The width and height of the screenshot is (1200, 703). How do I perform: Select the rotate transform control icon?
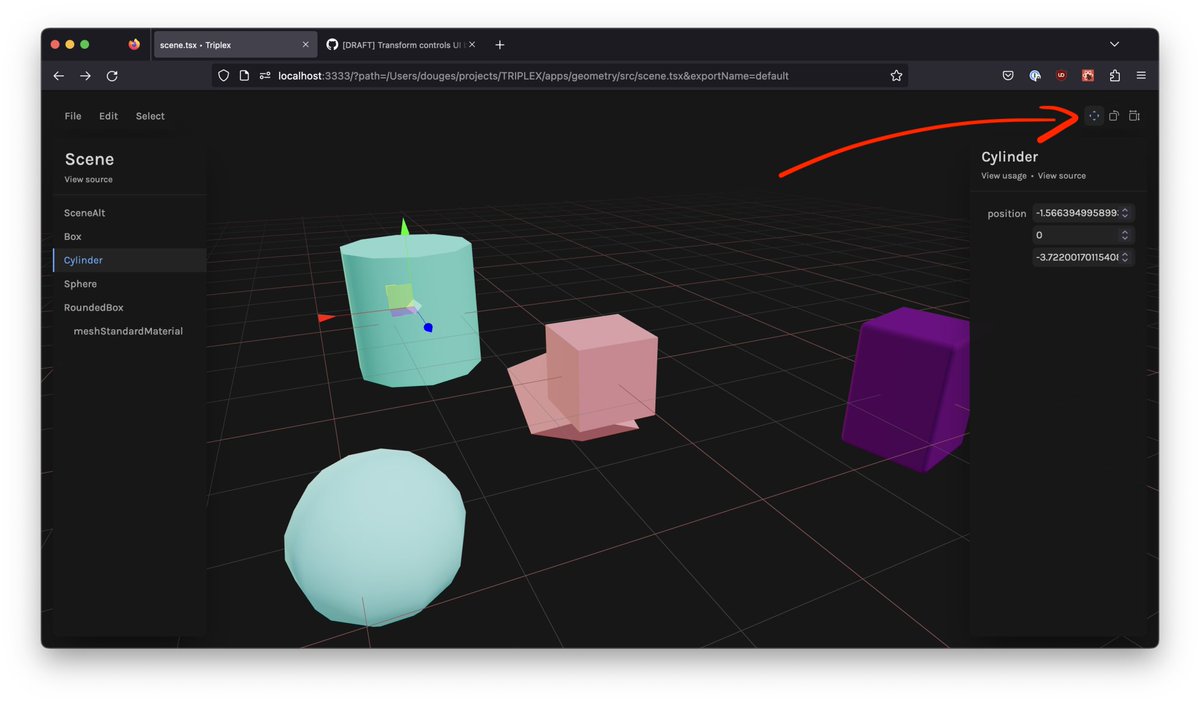tap(1114, 116)
